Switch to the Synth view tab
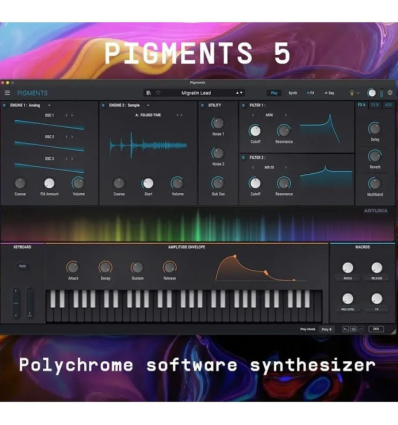 pyautogui.click(x=293, y=93)
